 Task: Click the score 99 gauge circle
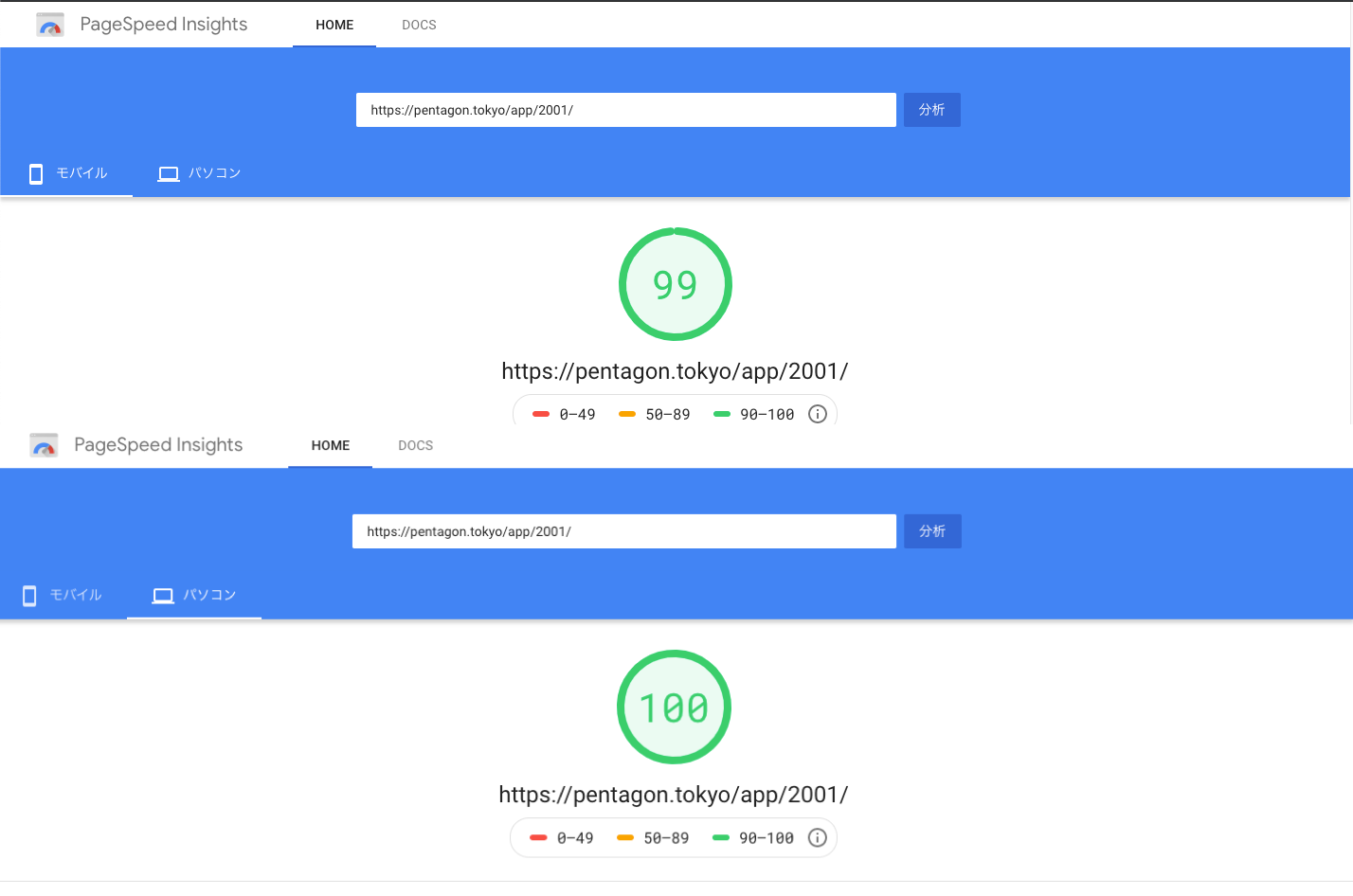point(676,284)
